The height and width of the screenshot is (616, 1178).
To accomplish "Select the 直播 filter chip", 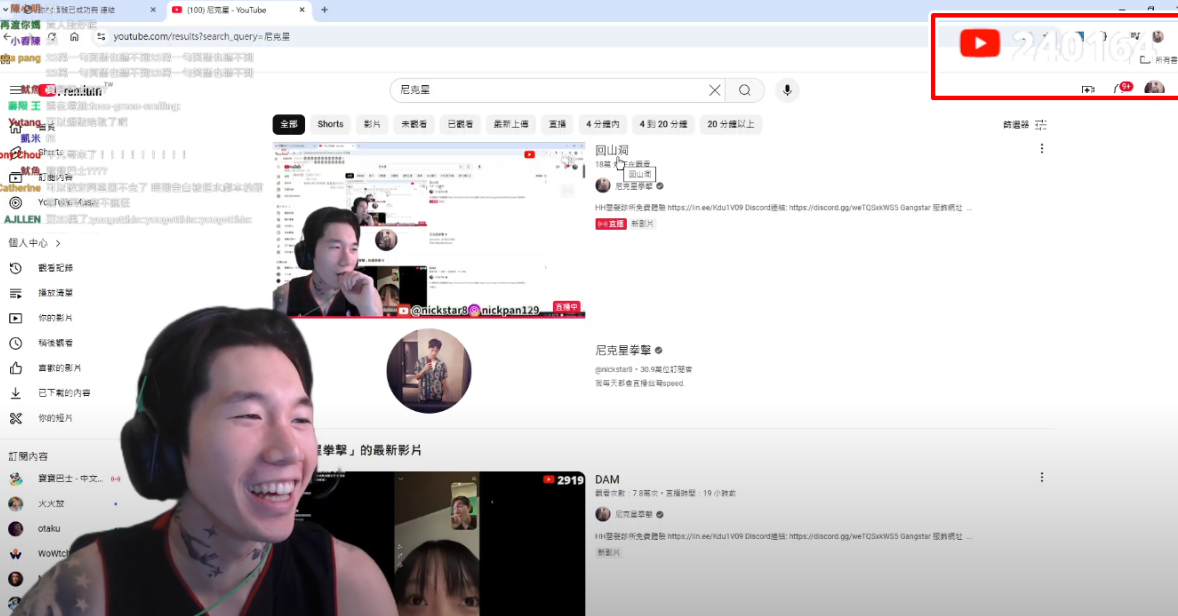I will (557, 124).
